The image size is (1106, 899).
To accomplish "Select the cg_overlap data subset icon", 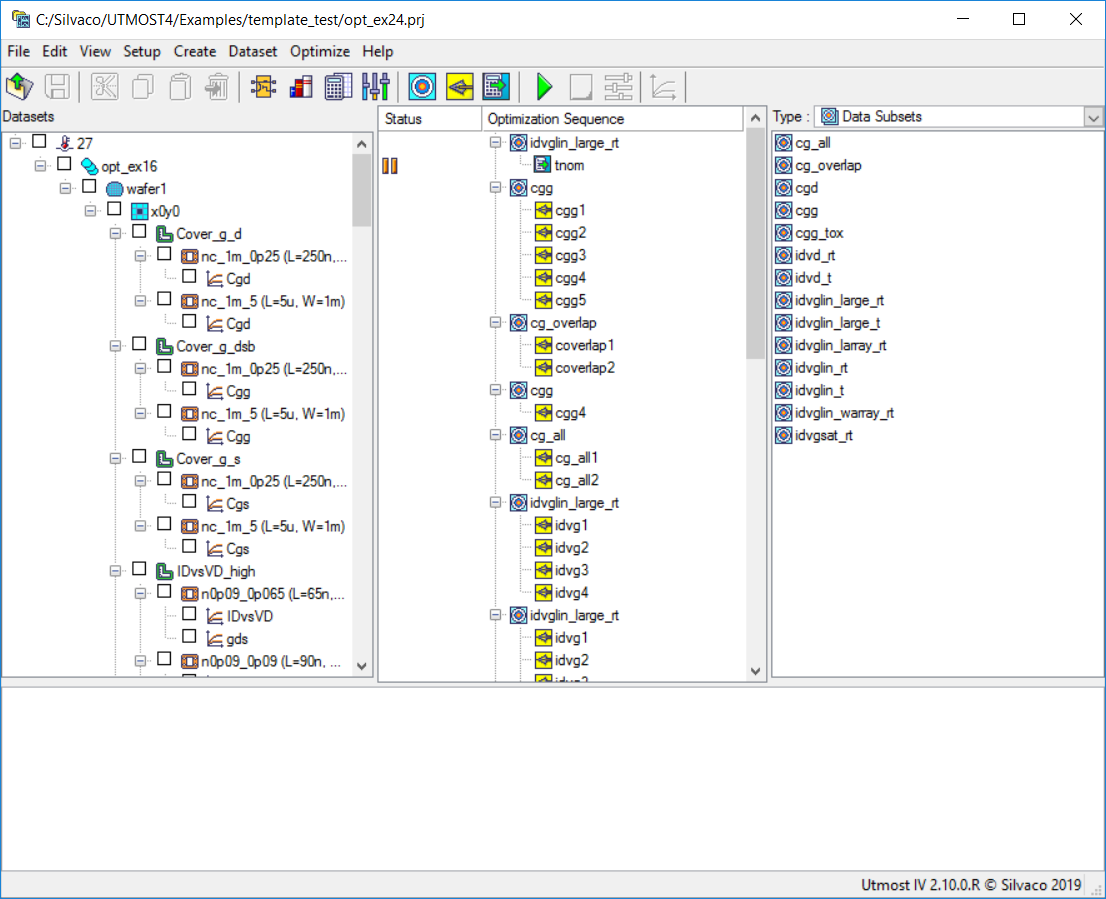I will [784, 165].
